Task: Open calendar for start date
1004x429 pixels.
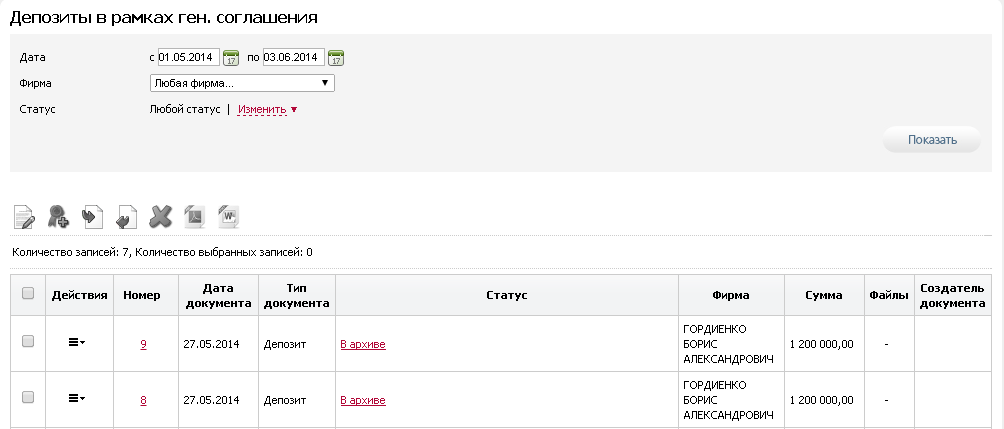Action: coord(231,58)
